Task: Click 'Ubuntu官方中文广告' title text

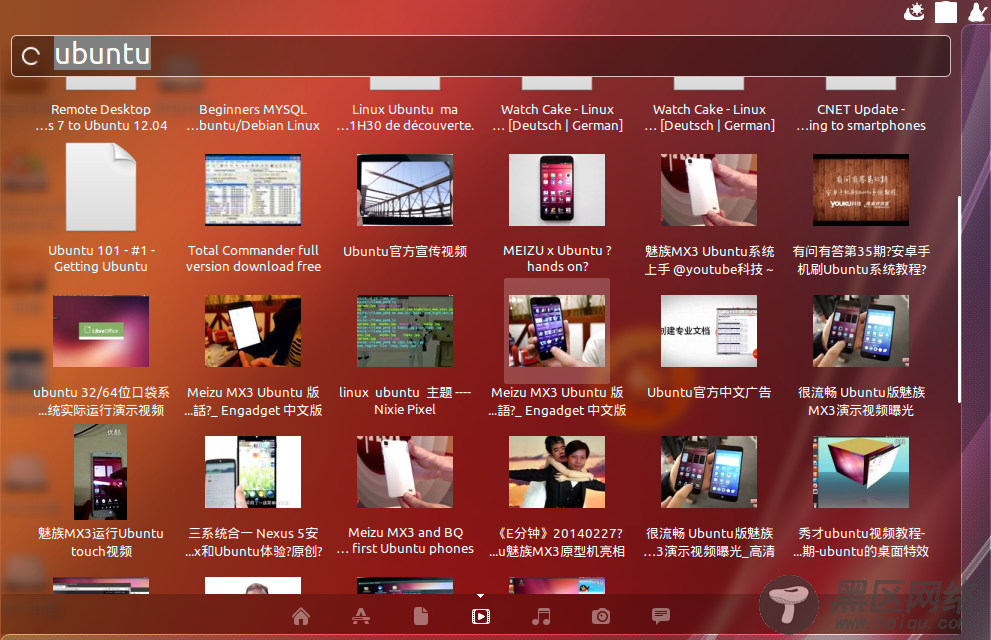Action: click(x=708, y=392)
